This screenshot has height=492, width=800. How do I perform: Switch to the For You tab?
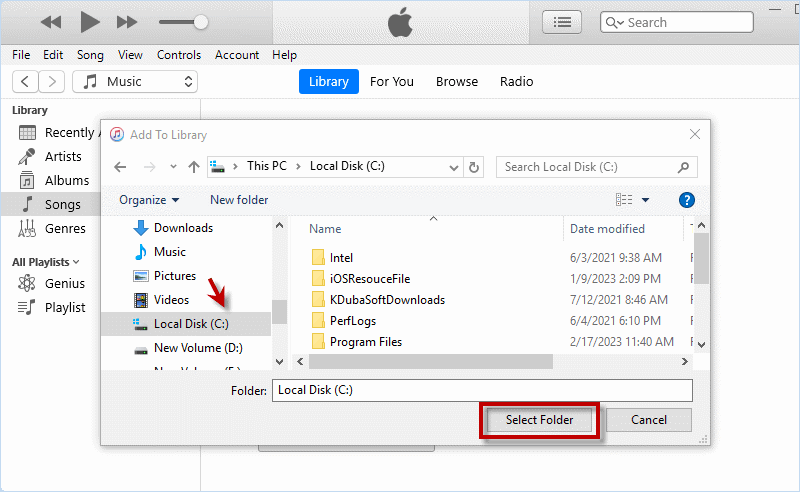click(x=392, y=82)
